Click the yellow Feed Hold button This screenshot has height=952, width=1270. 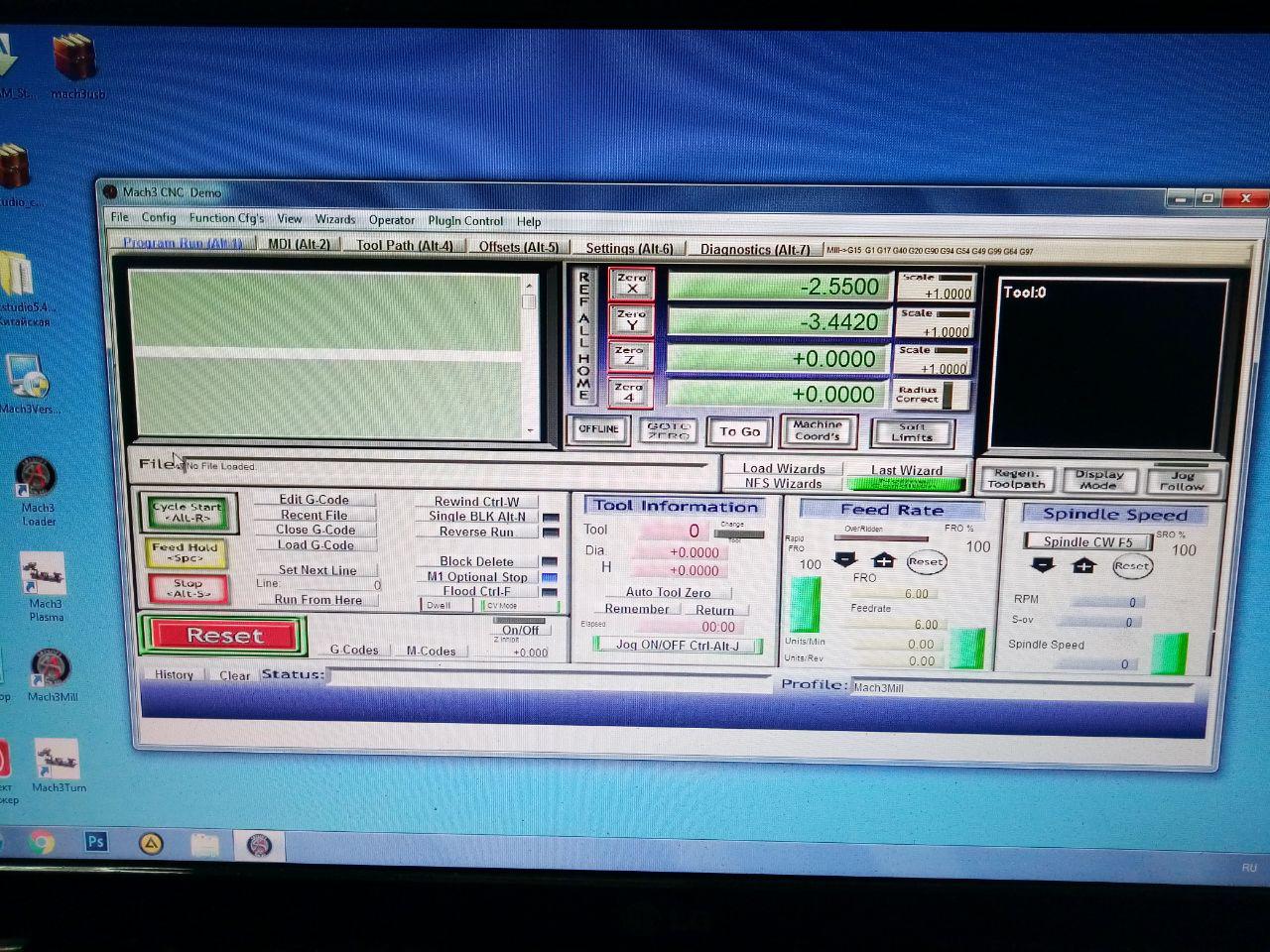tap(186, 551)
